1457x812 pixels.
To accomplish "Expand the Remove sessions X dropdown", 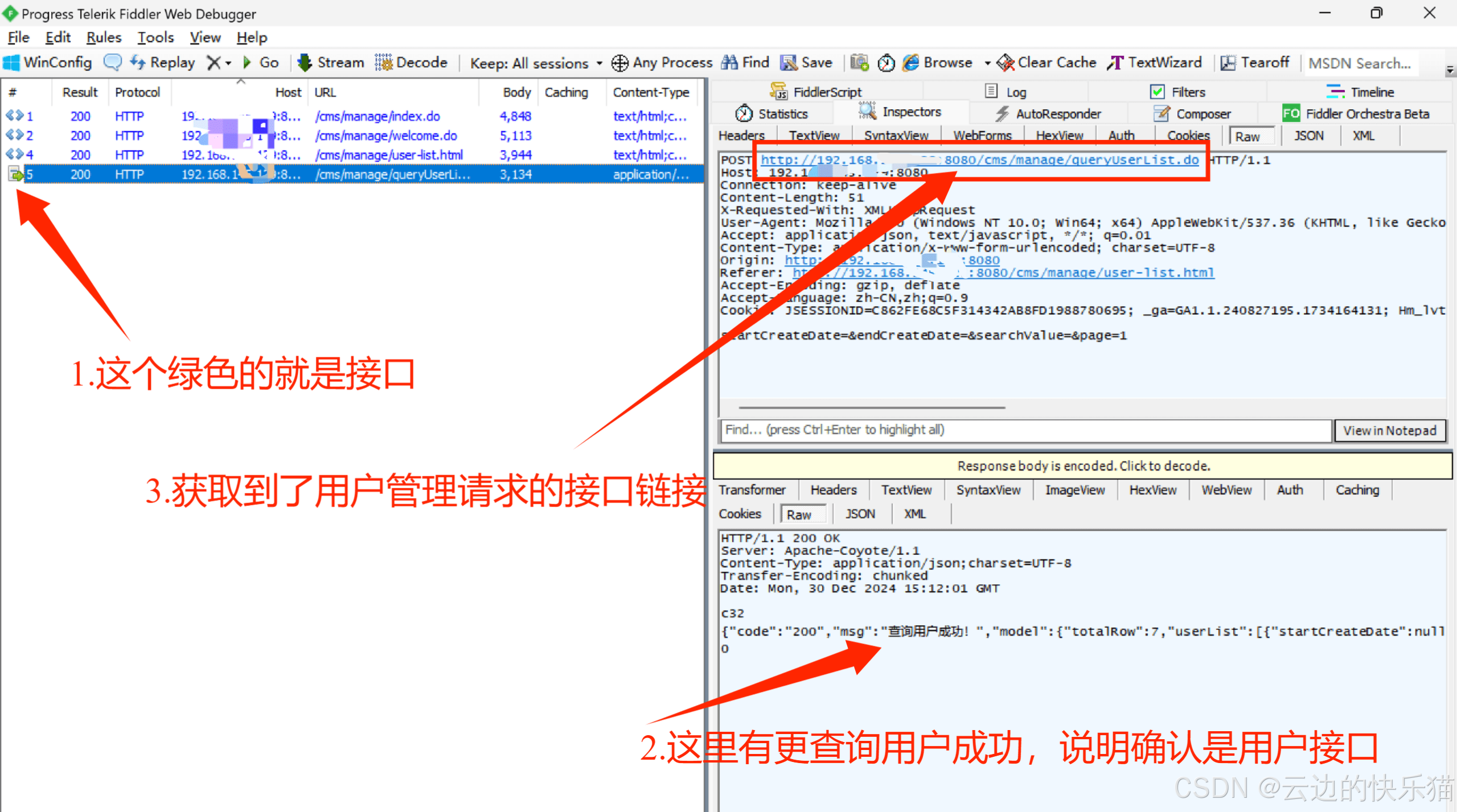I will pyautogui.click(x=228, y=63).
